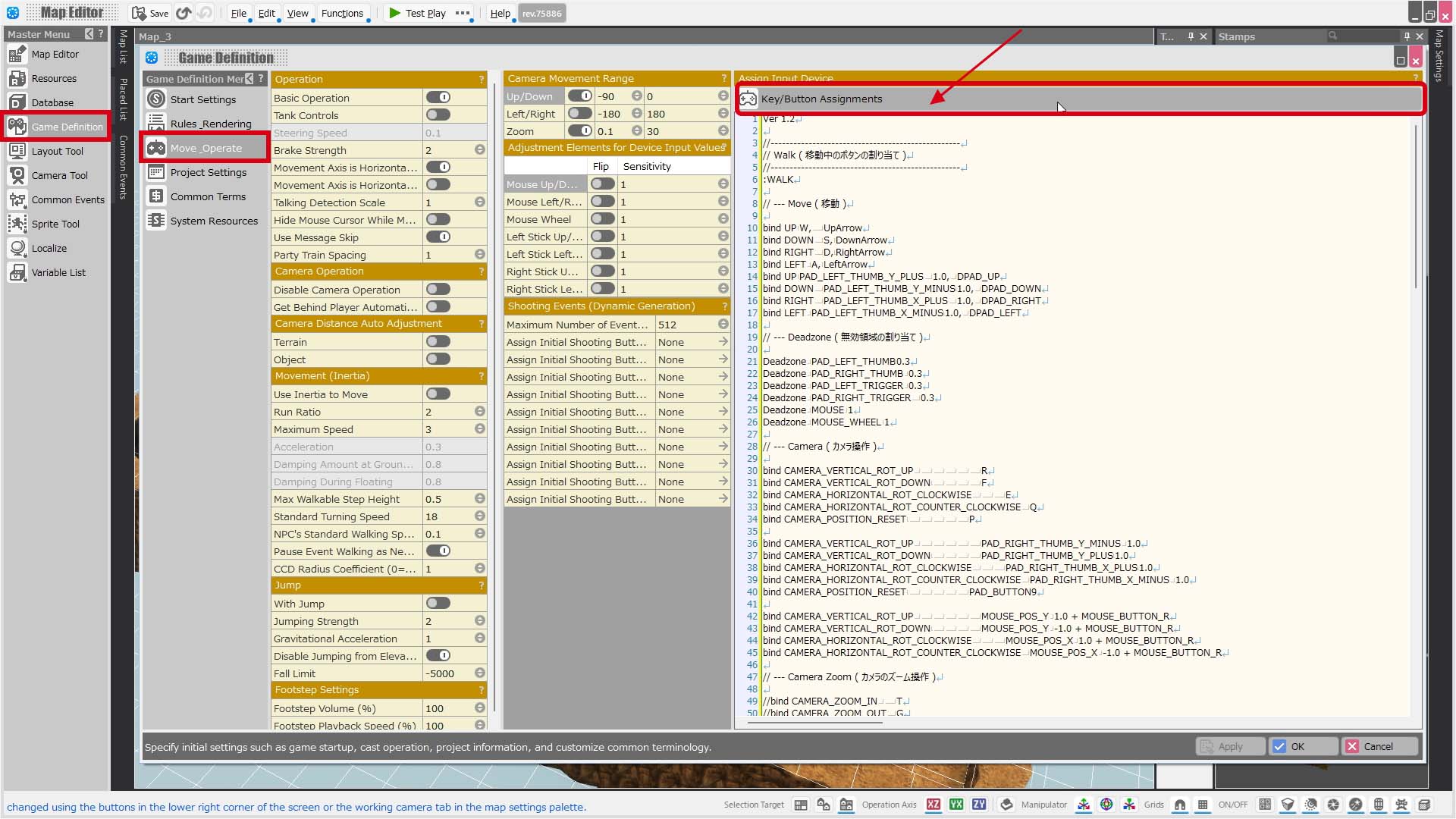This screenshot has width=1456, height=819.
Task: Click the YX operation axis icon
Action: 956,805
